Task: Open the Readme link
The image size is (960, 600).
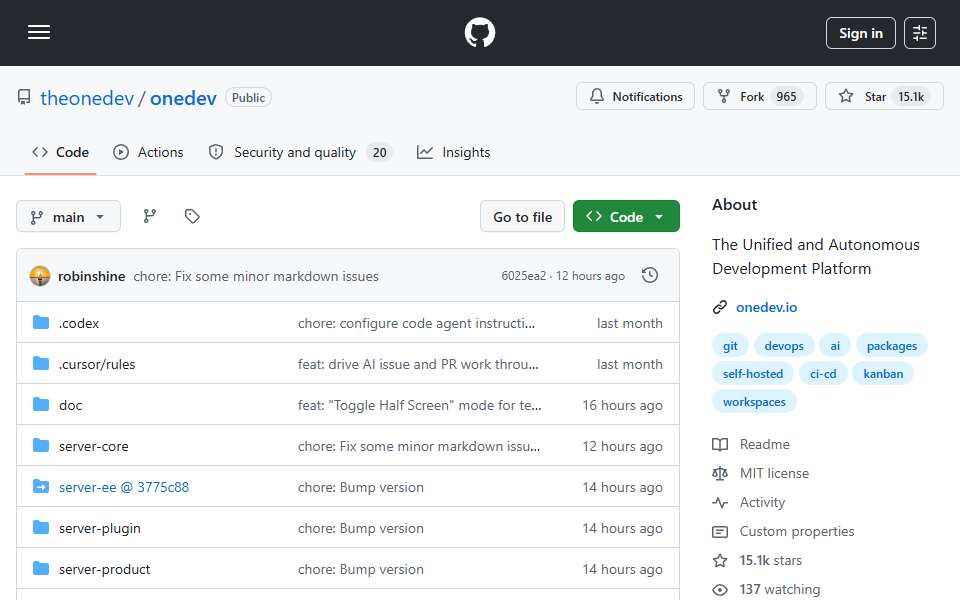Action: click(x=765, y=444)
